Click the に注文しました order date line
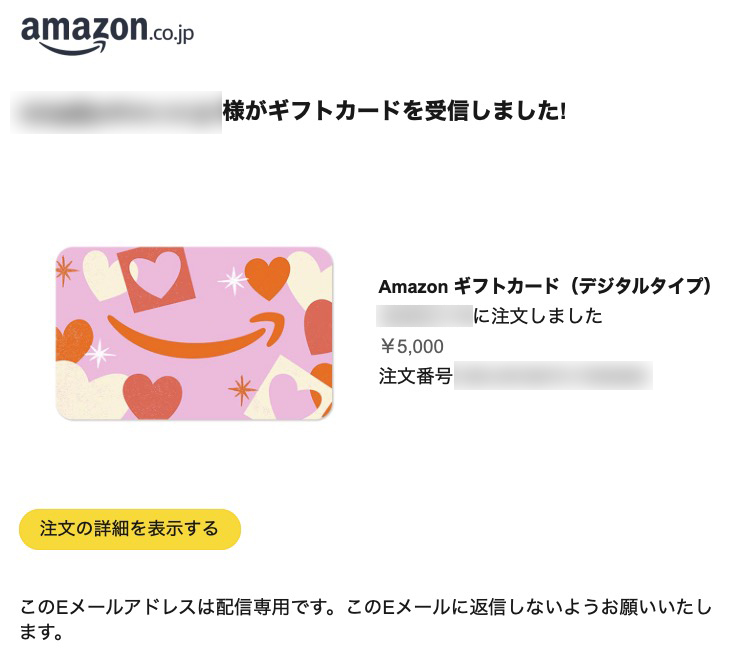 (537, 317)
